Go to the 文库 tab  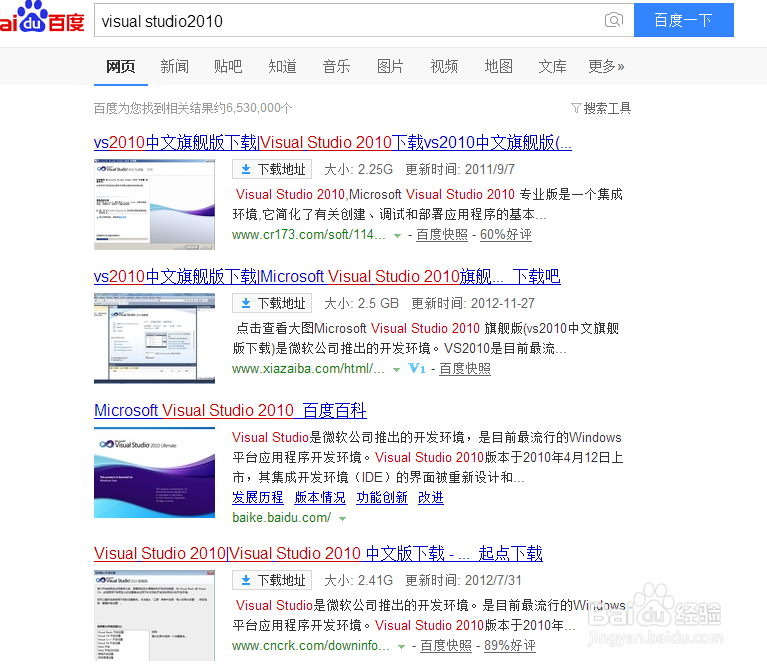coord(552,66)
